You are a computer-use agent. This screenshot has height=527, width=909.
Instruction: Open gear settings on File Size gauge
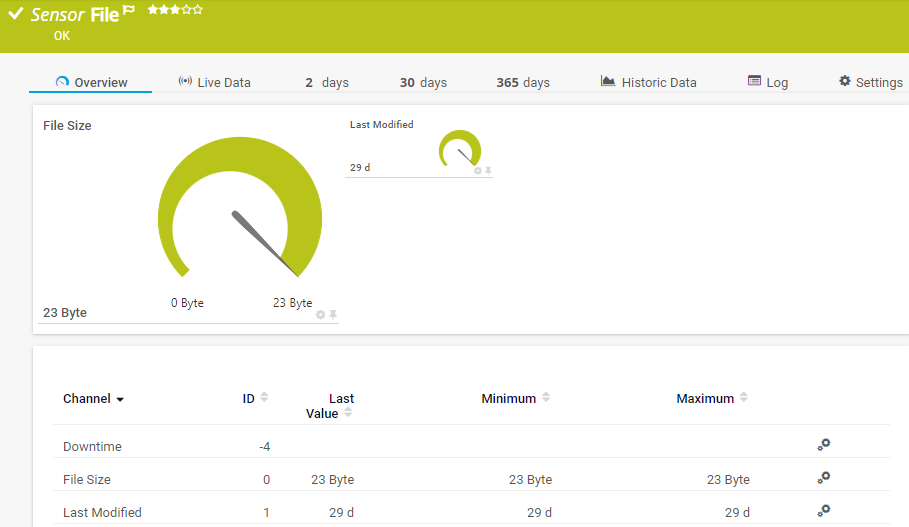click(x=321, y=314)
